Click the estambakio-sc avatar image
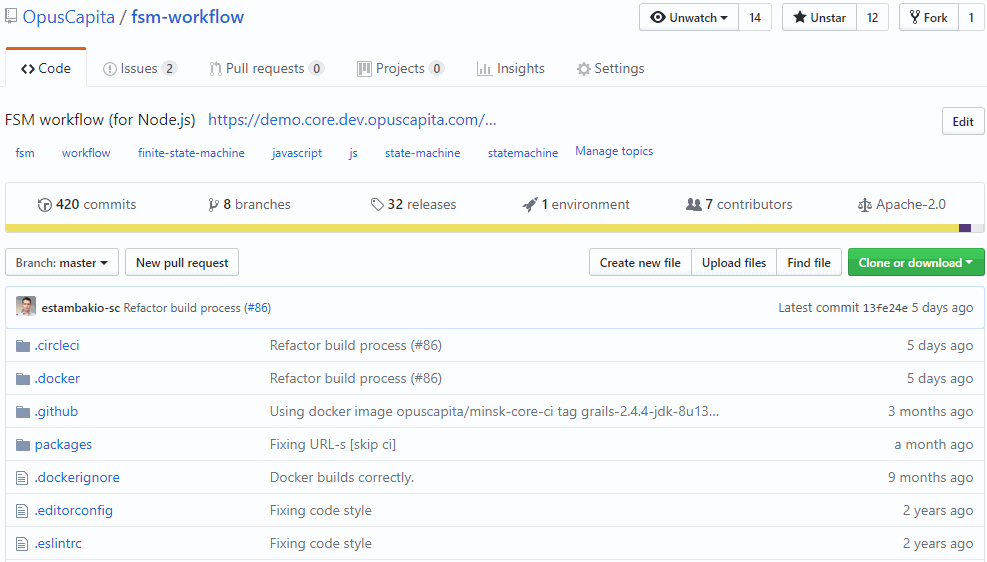This screenshot has width=987, height=562. coord(26,307)
